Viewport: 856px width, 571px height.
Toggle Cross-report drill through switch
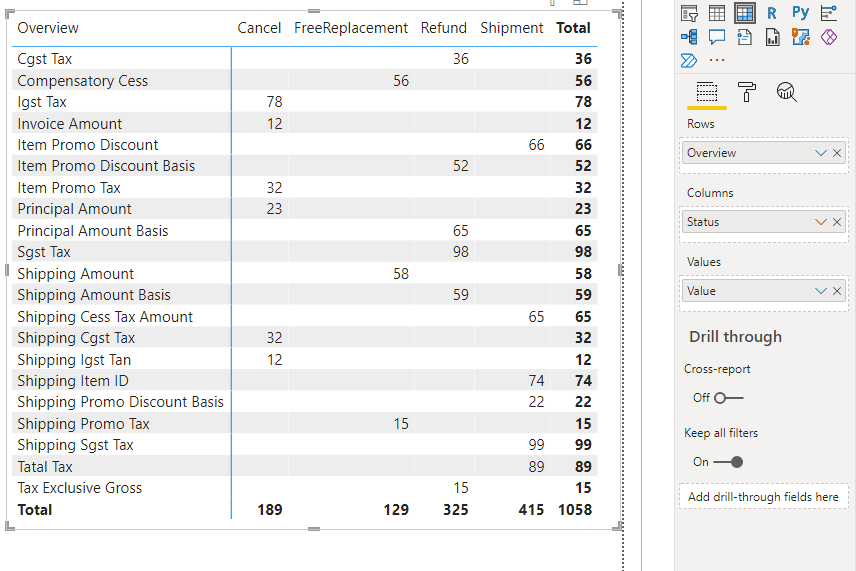pyautogui.click(x=729, y=398)
